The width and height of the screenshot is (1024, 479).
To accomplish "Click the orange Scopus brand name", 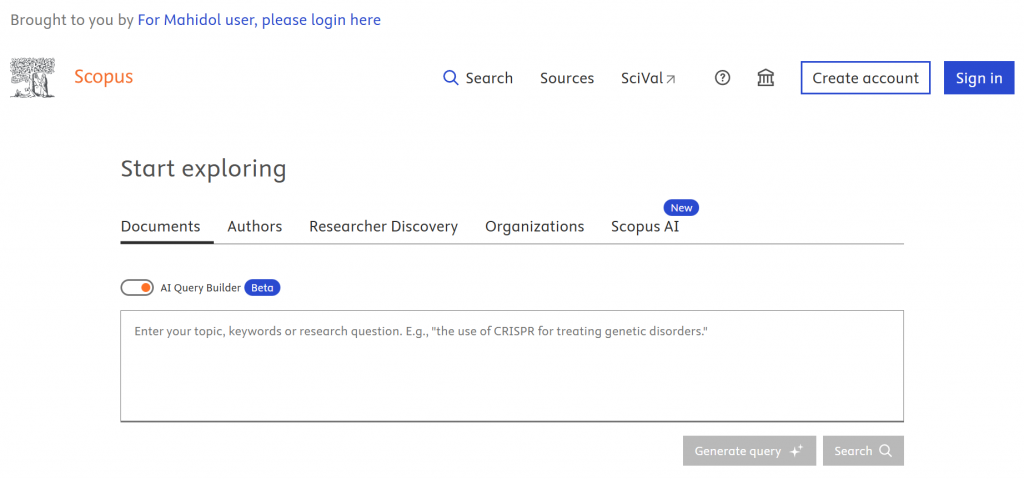I will tap(103, 77).
